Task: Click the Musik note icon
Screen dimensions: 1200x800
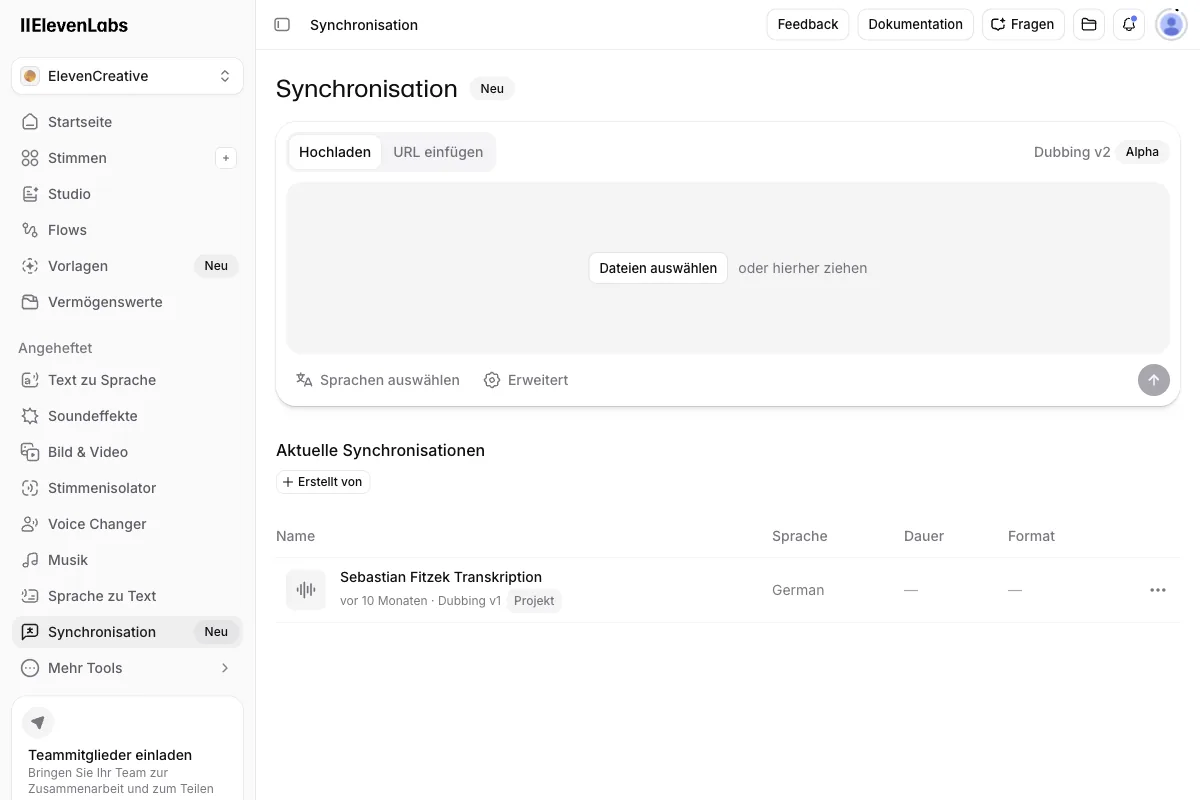Action: click(x=30, y=560)
